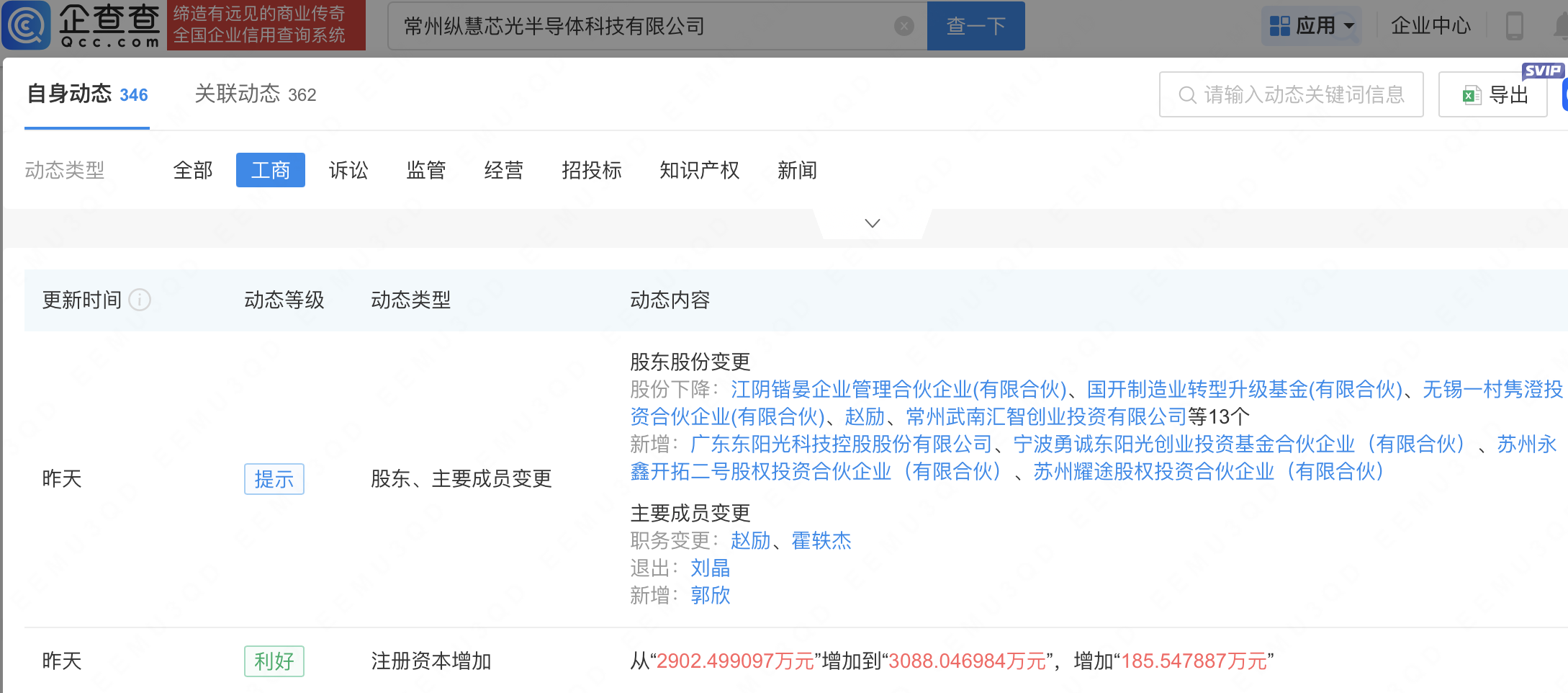Open 国开制造业转型升级基金 link
The image size is (1568, 693).
[x=1245, y=390]
